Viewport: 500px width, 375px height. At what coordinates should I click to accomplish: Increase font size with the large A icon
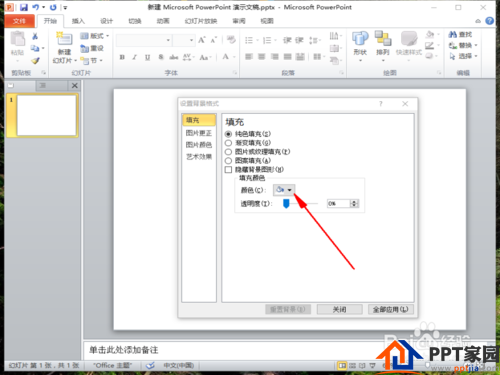pyautogui.click(x=202, y=40)
